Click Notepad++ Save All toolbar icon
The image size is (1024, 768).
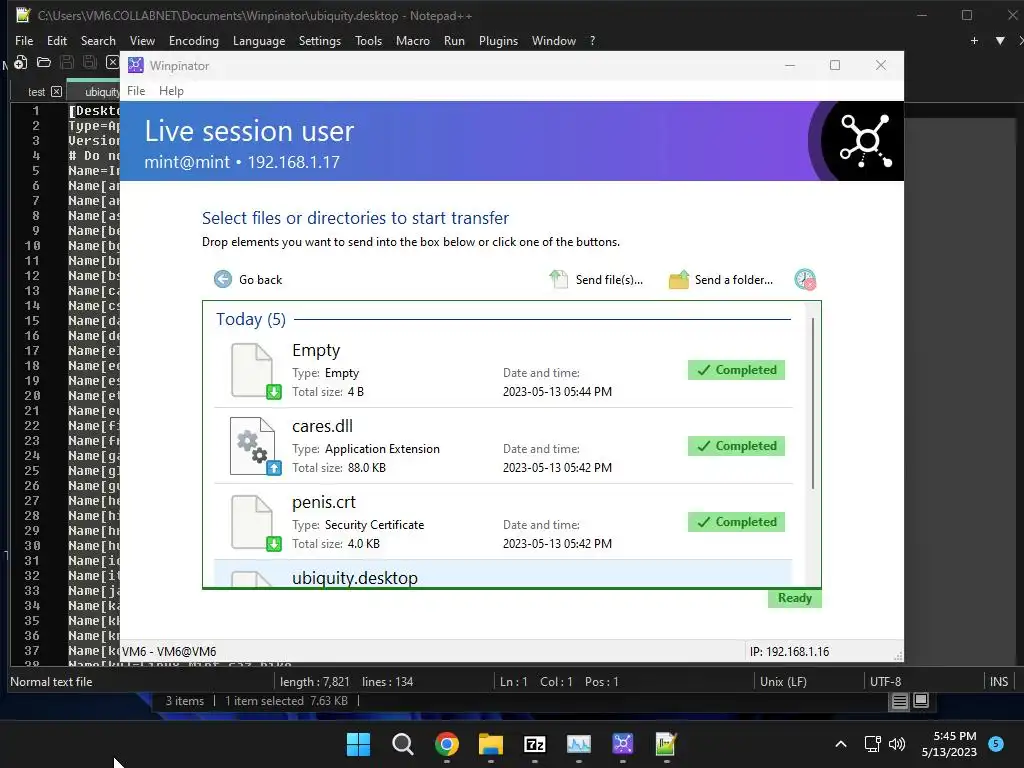89,63
